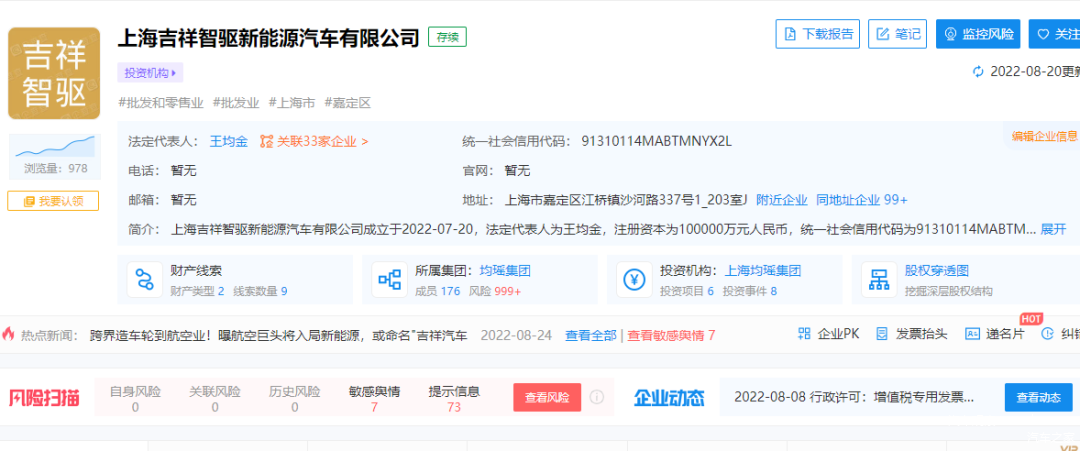Select the 提示信息 risk item
The width and height of the screenshot is (1080, 451).
(x=454, y=398)
